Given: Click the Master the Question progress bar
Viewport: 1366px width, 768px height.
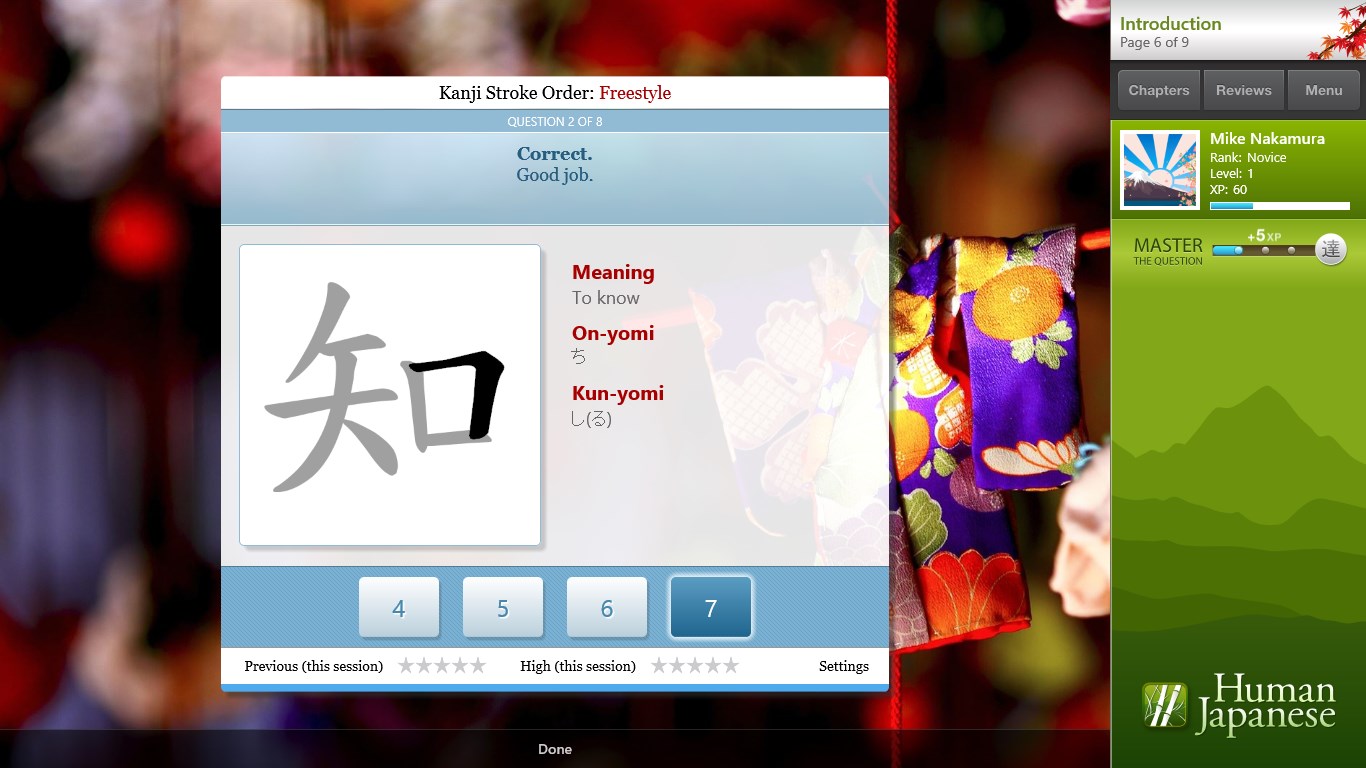Looking at the screenshot, I should (x=1263, y=251).
